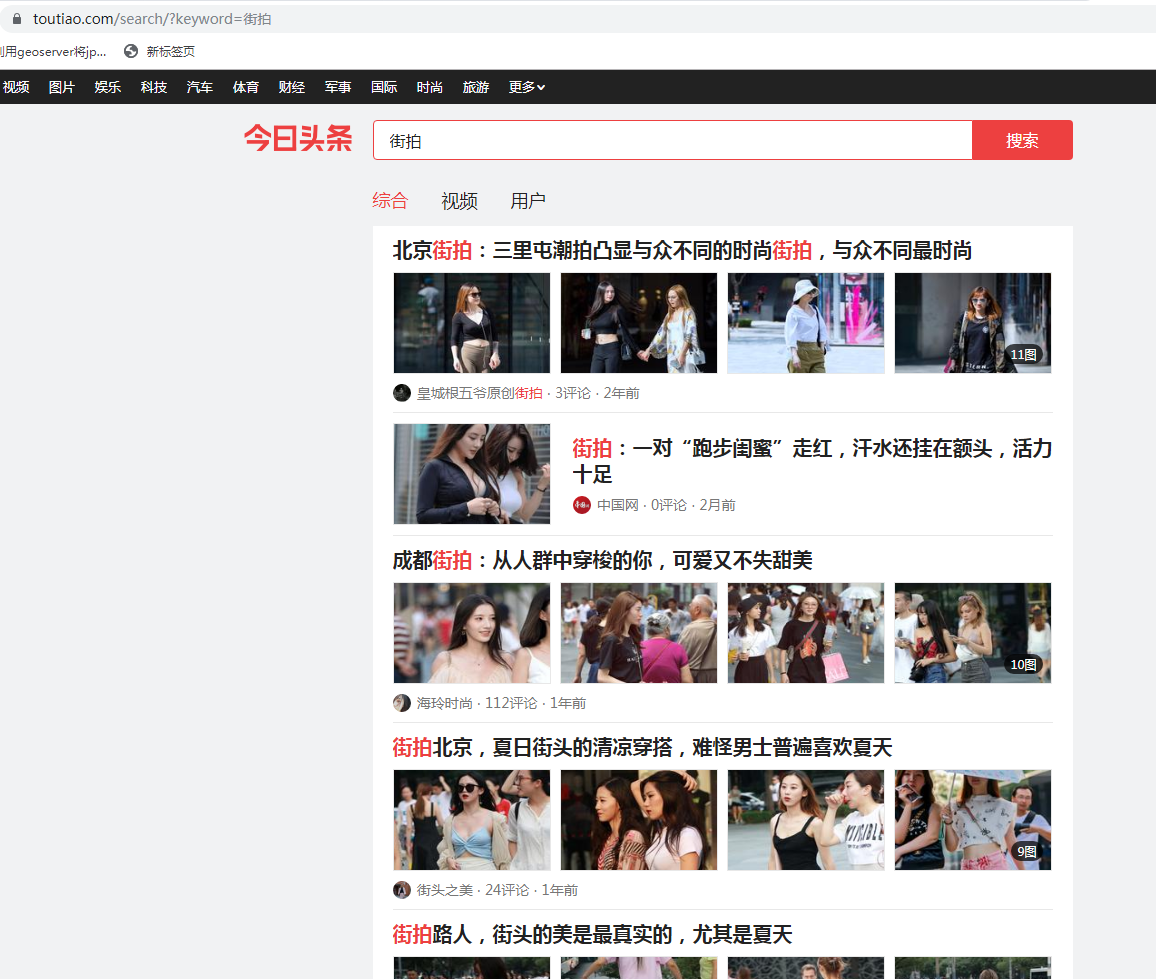Viewport: 1156px width, 979px height.
Task: Open article 街拍北京，夏日街头的清凉穿搭
Action: (x=642, y=748)
